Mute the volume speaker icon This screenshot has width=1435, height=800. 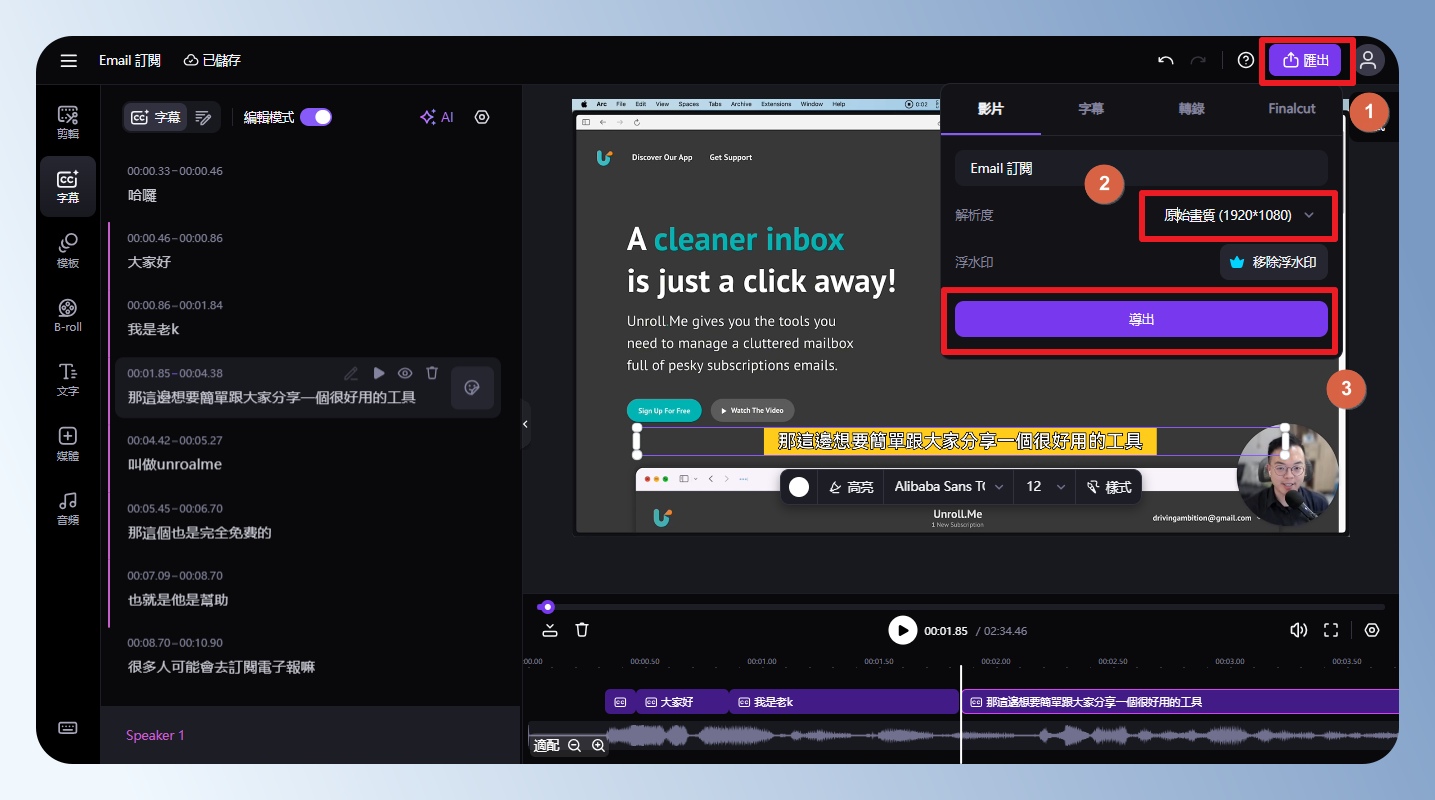click(1298, 630)
